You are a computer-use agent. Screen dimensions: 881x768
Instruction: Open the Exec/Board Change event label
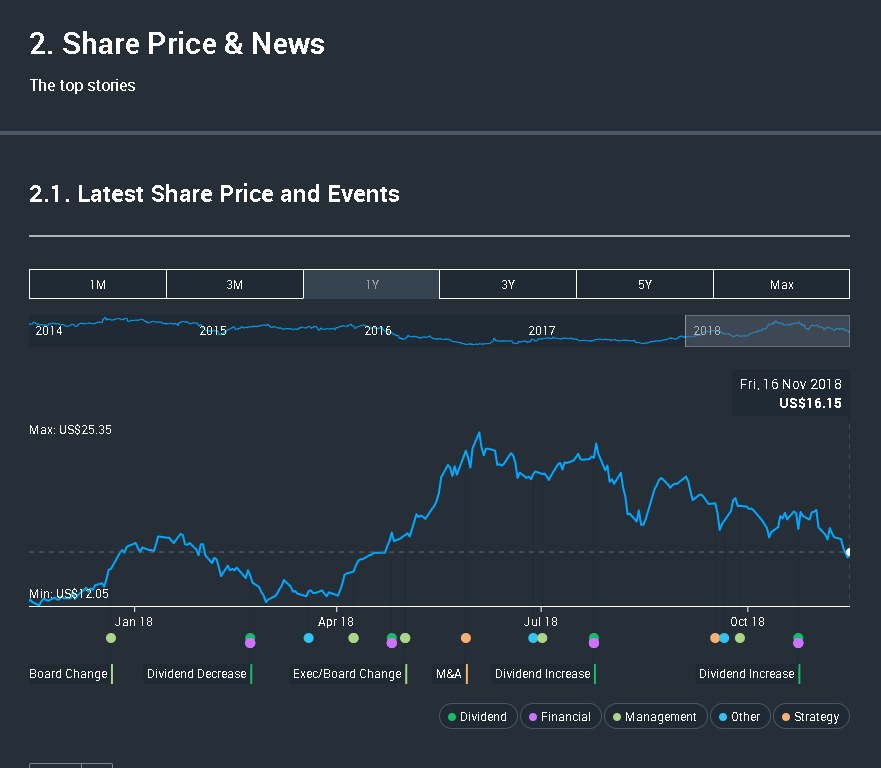tap(347, 674)
